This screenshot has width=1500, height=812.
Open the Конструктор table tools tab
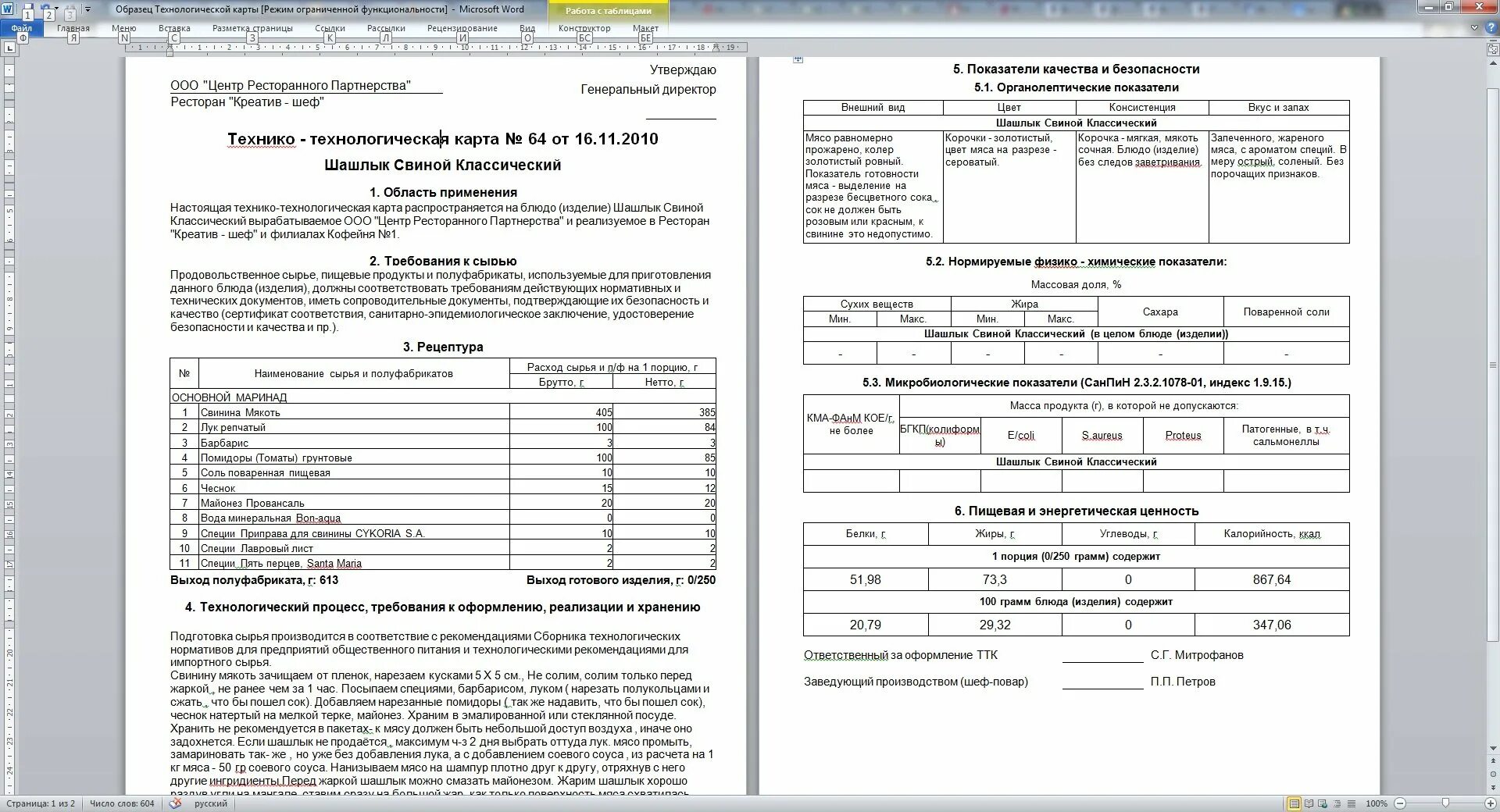[x=584, y=28]
